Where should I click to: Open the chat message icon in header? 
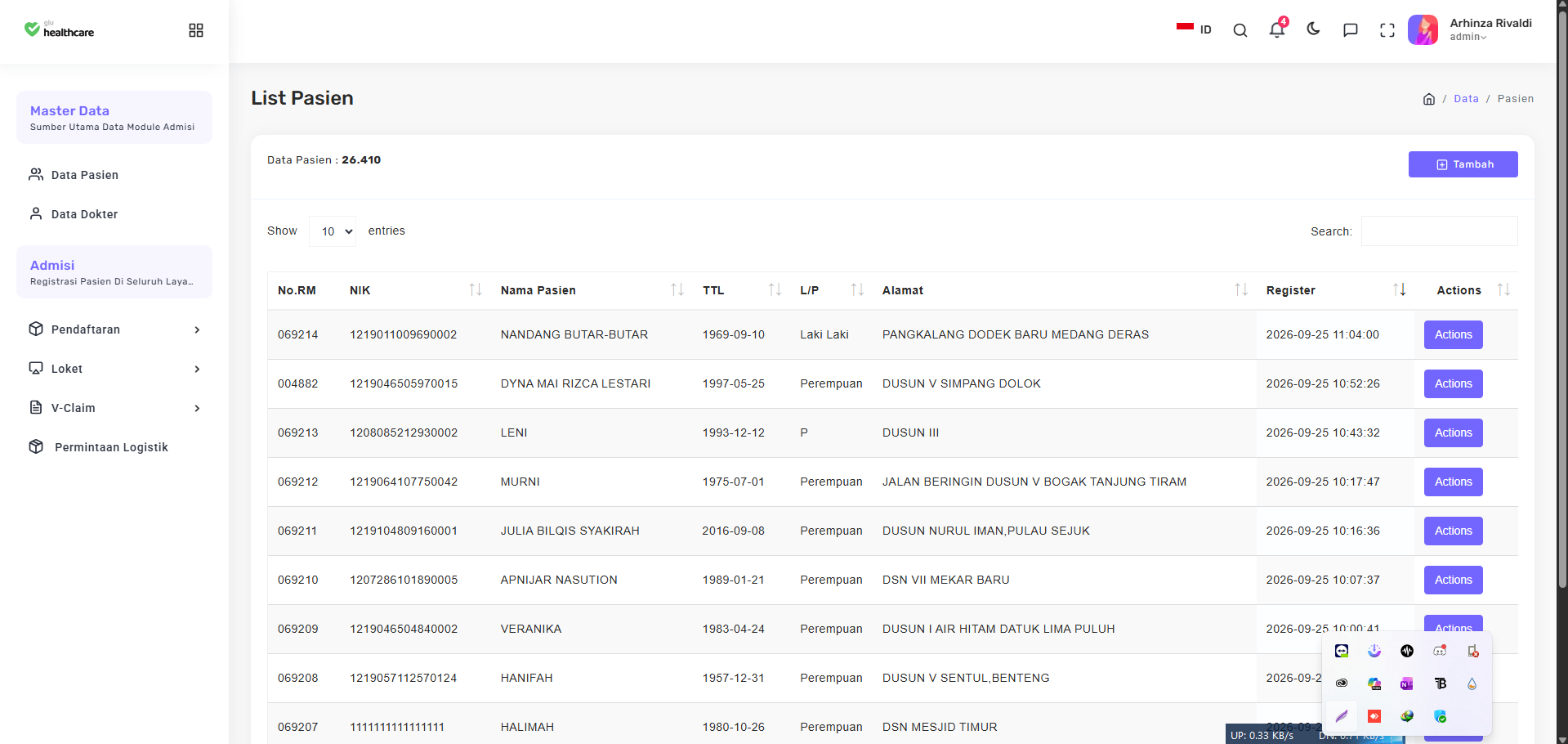[1351, 30]
